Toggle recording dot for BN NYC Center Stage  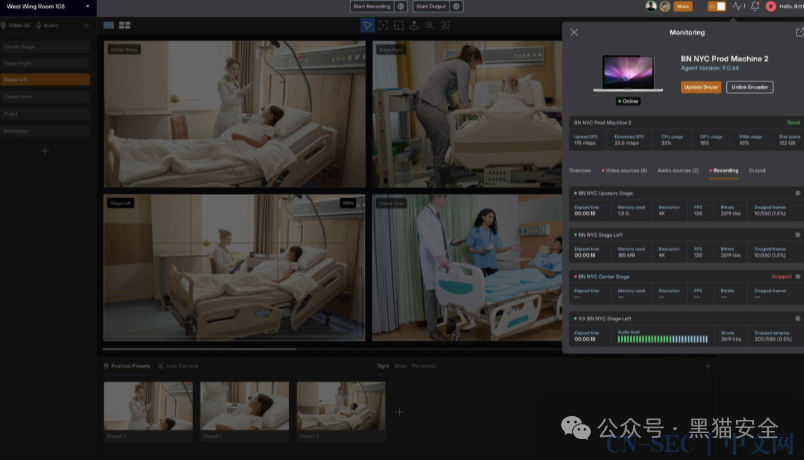pos(797,276)
